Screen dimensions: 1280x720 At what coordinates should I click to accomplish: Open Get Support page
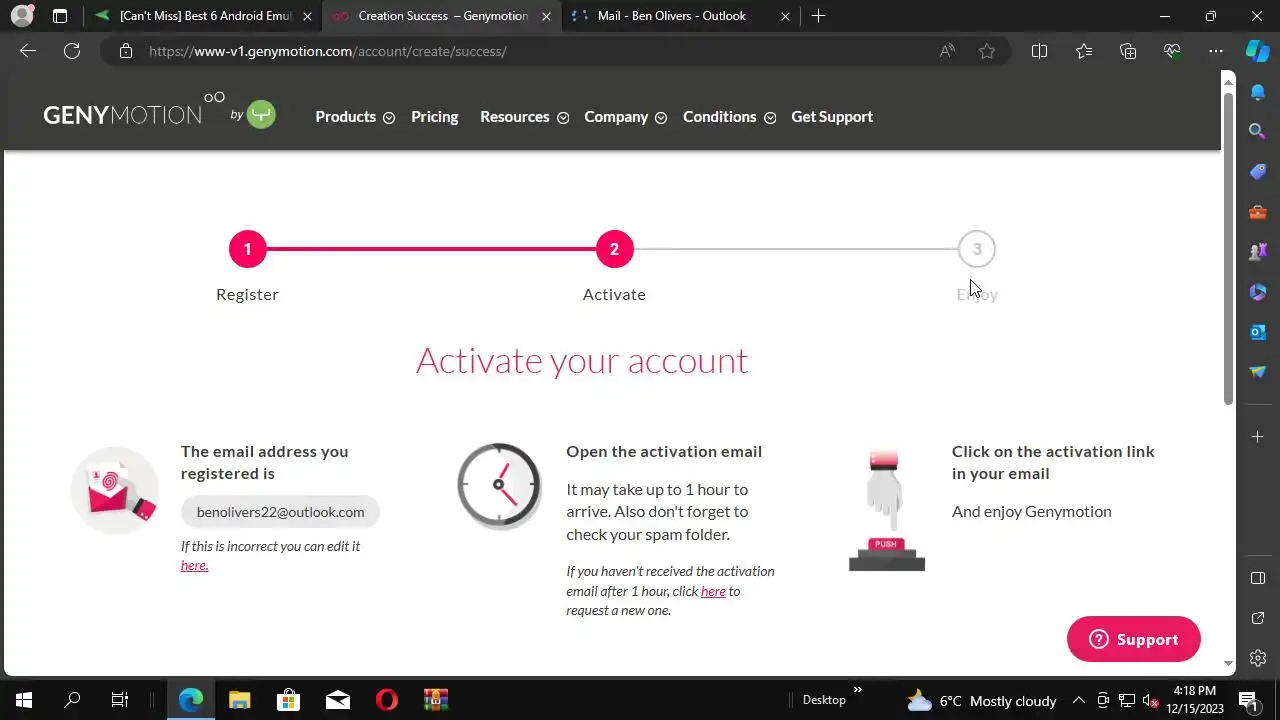[832, 117]
